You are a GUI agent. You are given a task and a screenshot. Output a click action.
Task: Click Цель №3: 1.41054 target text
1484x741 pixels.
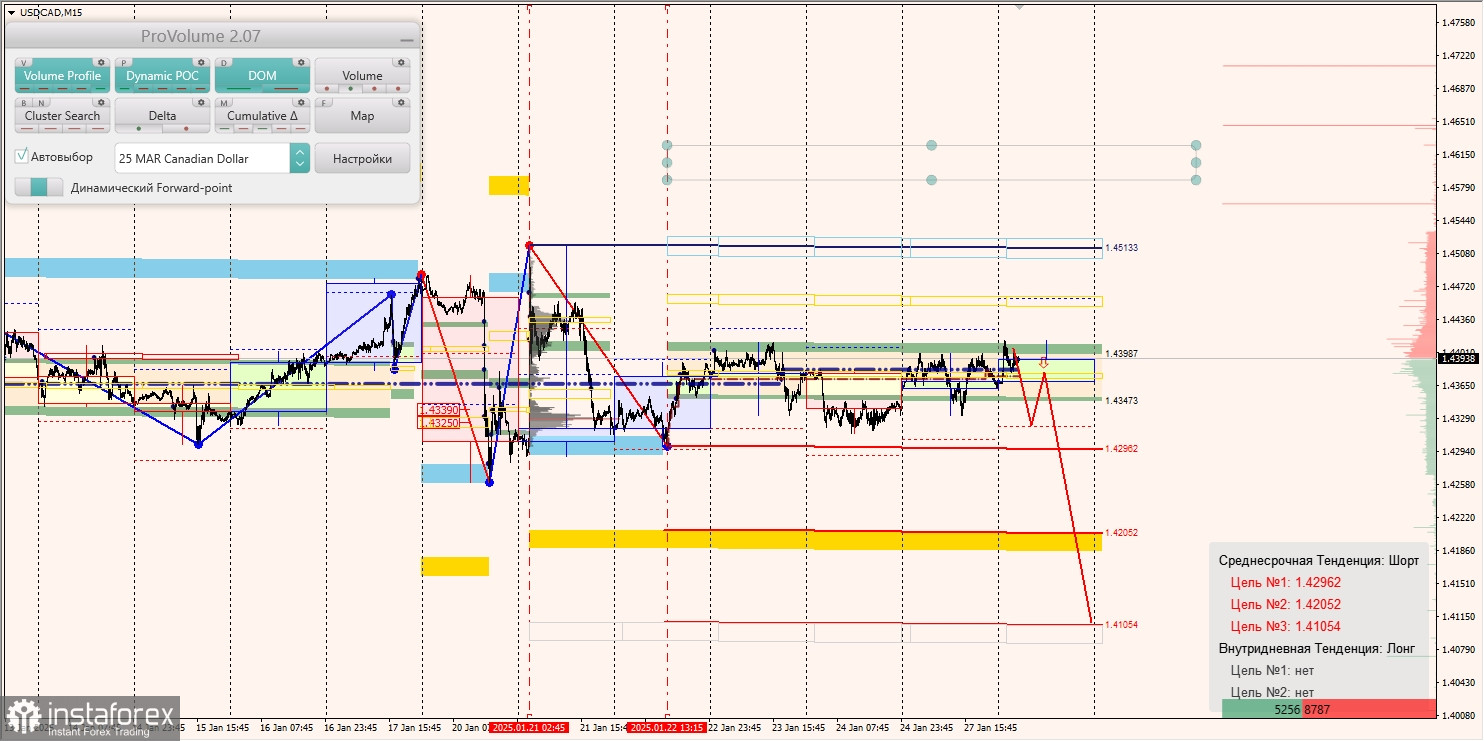(1285, 626)
